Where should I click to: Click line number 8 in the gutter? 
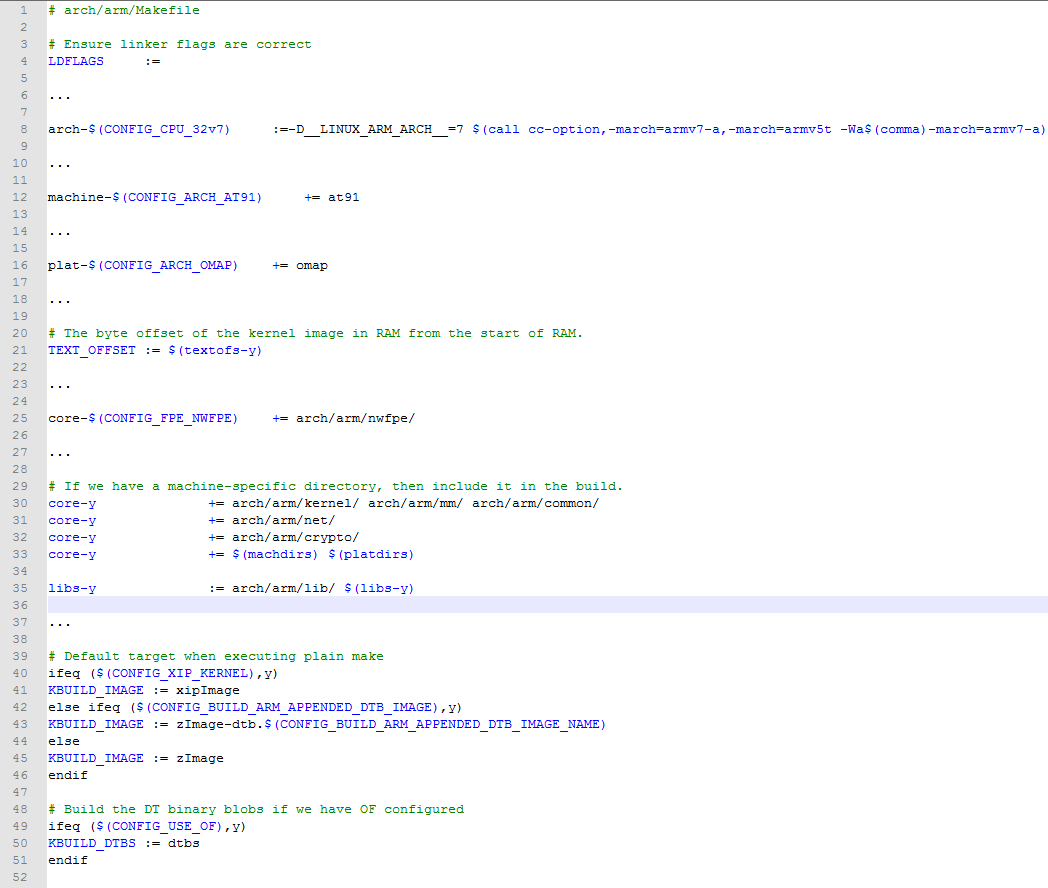tap(23, 129)
